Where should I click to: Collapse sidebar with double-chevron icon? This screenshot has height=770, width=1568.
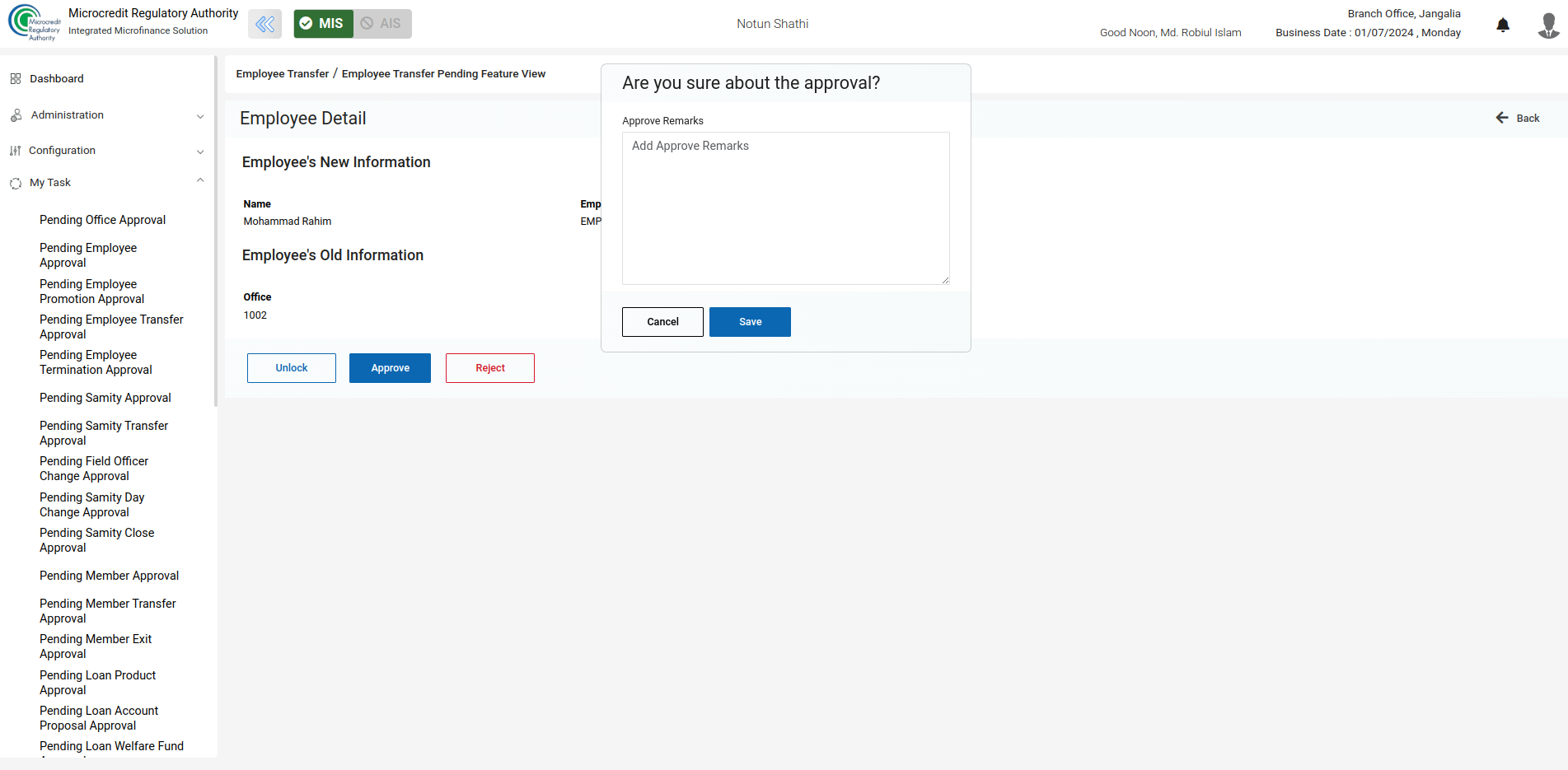point(264,24)
